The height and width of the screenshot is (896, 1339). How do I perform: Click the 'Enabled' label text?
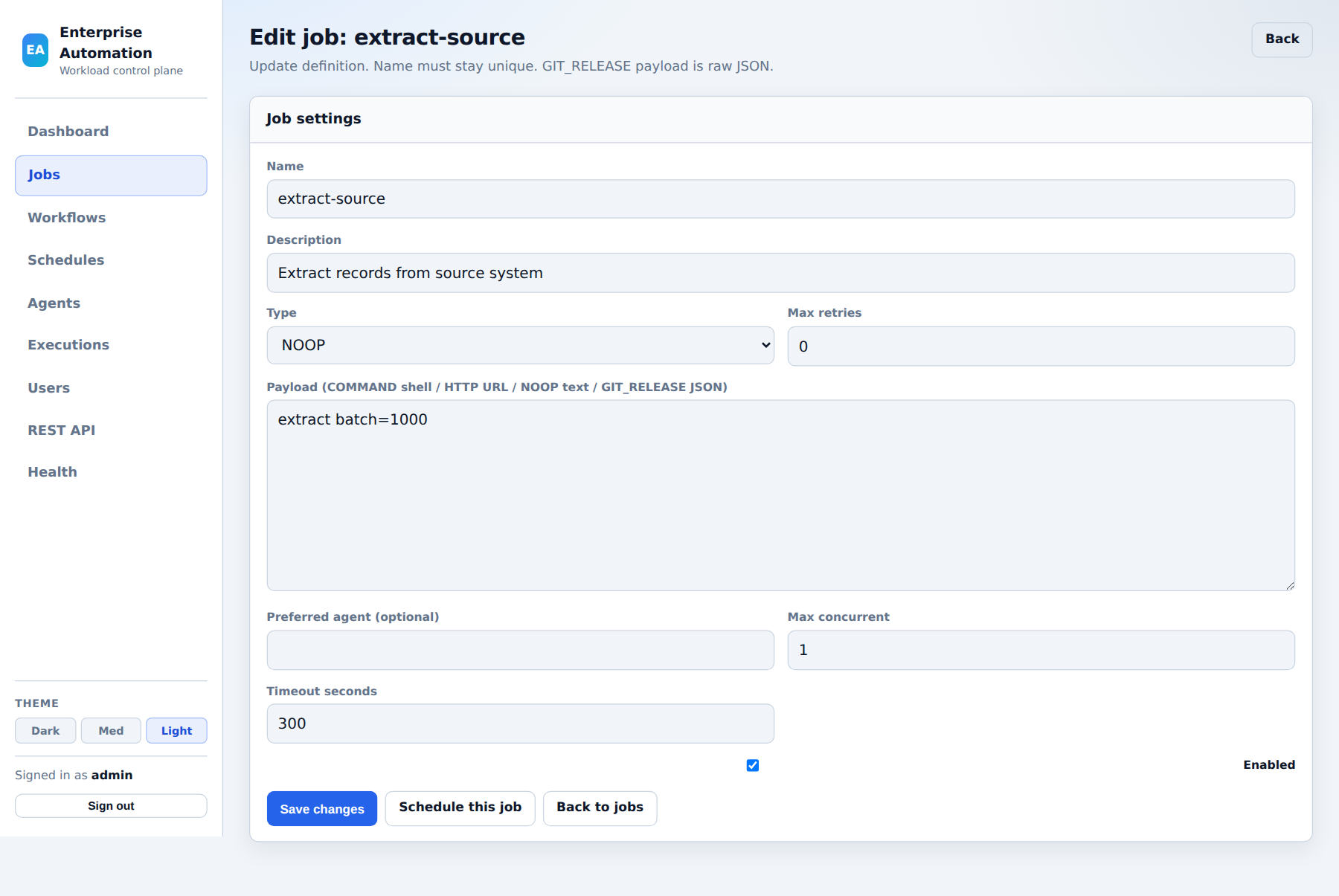click(x=1269, y=765)
